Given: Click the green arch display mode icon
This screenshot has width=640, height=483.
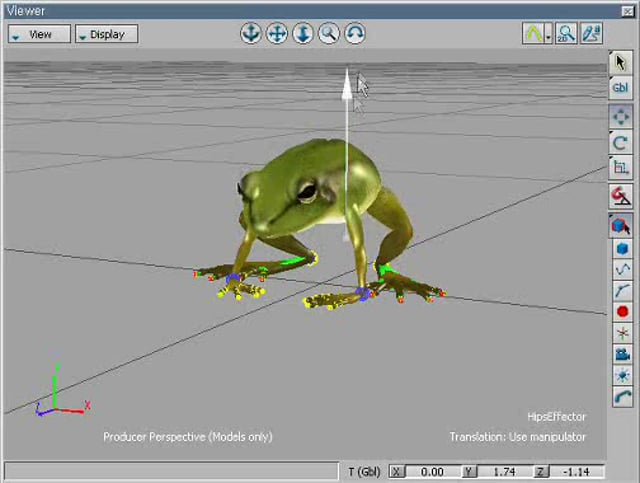Looking at the screenshot, I should coord(533,33).
